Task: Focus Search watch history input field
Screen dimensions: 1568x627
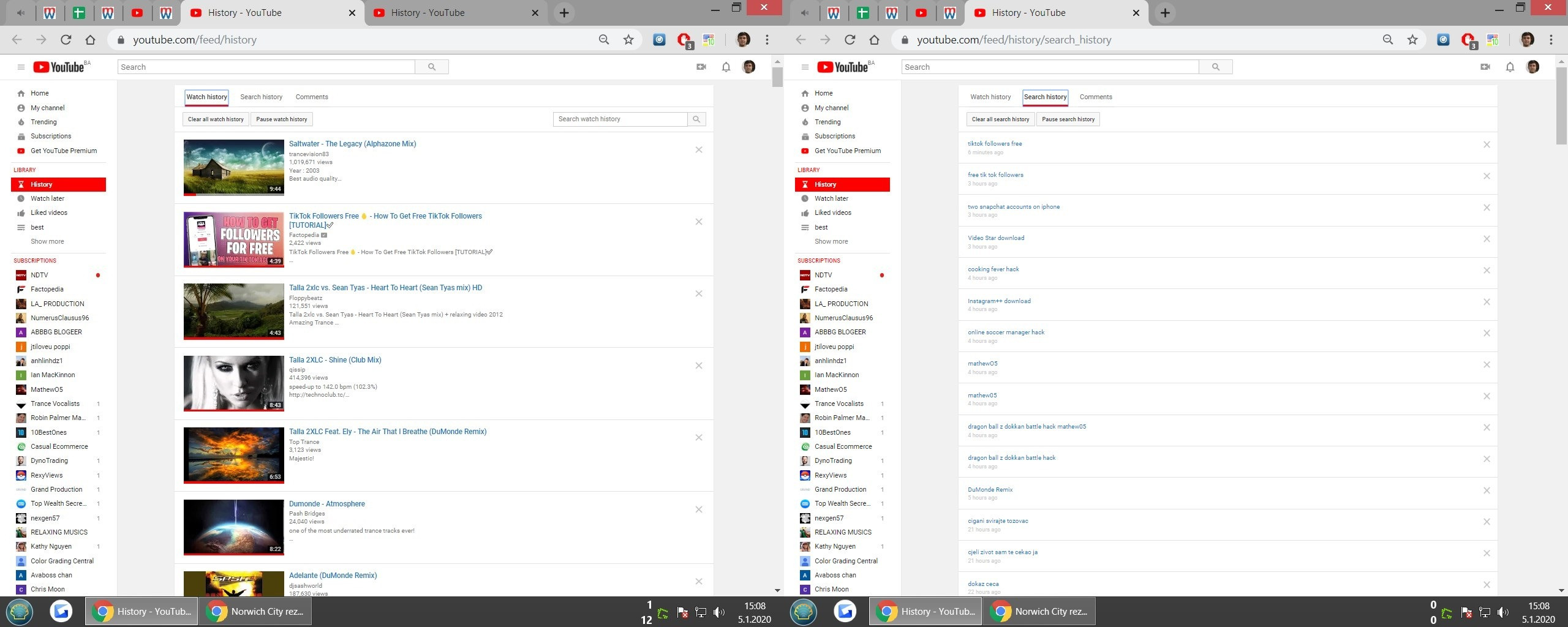Action: (620, 119)
